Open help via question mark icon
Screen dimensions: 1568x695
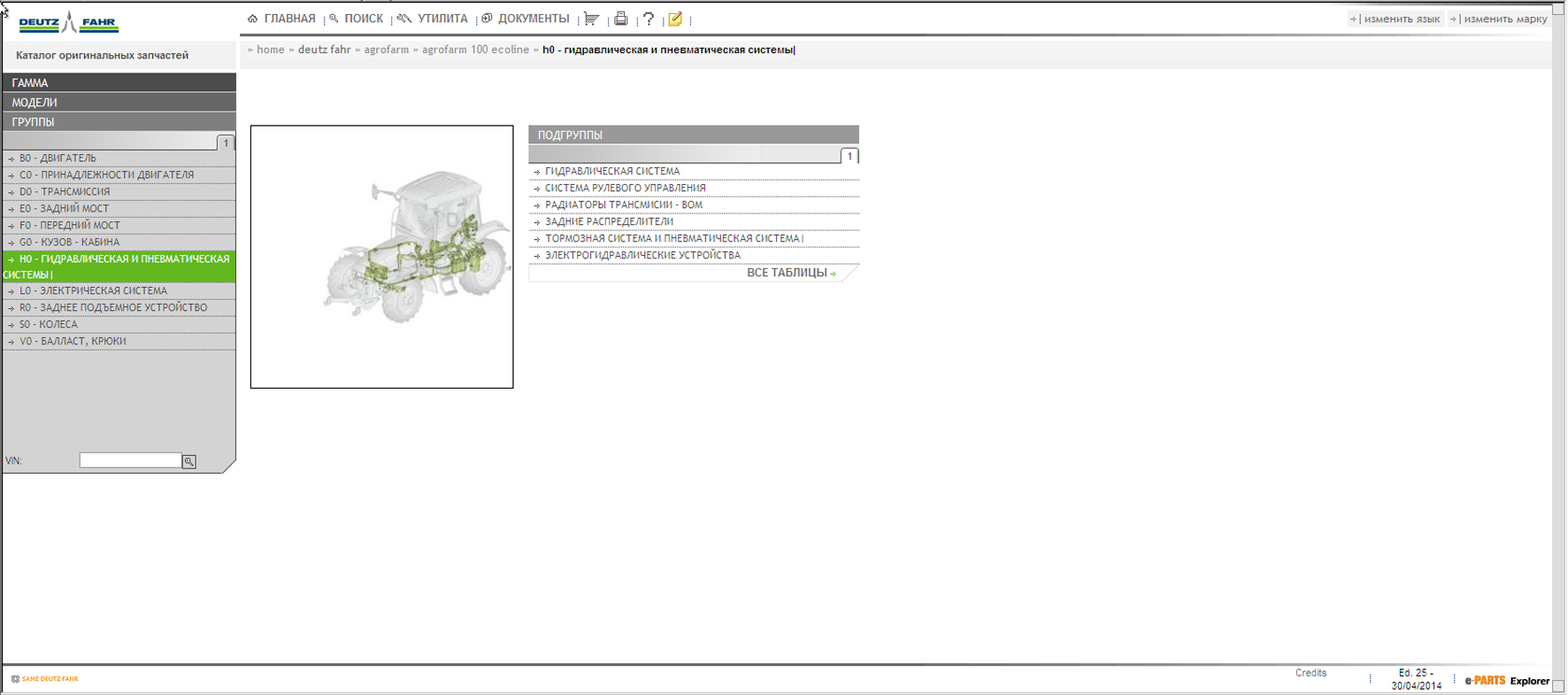click(649, 19)
